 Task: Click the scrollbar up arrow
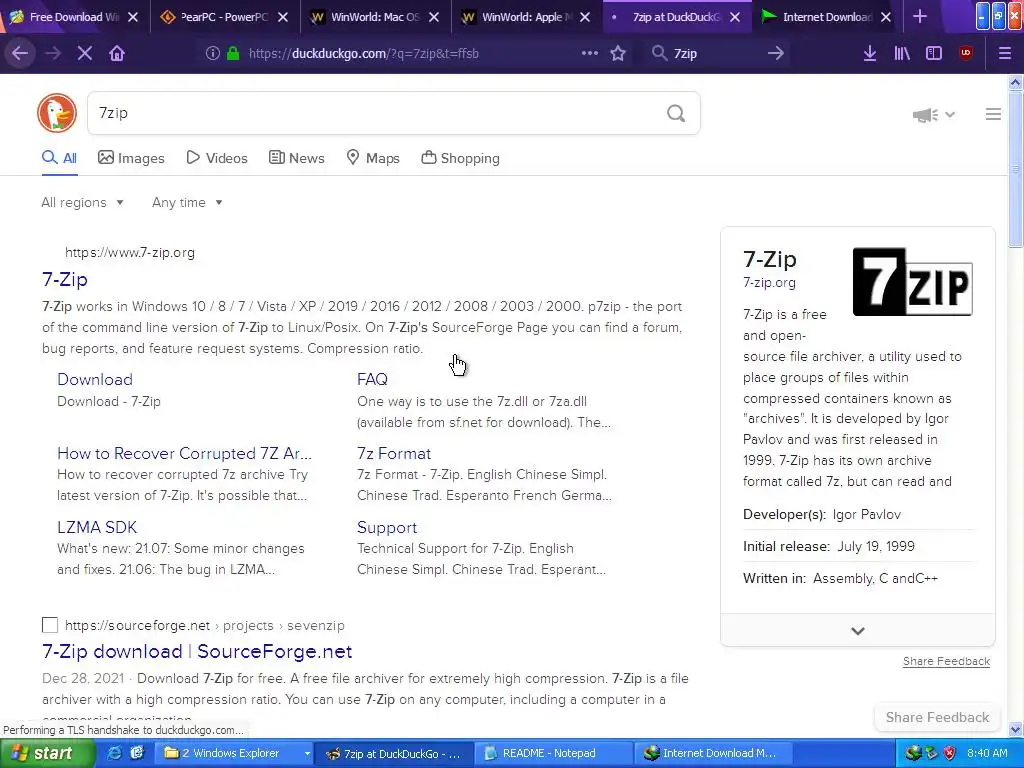click(1015, 82)
